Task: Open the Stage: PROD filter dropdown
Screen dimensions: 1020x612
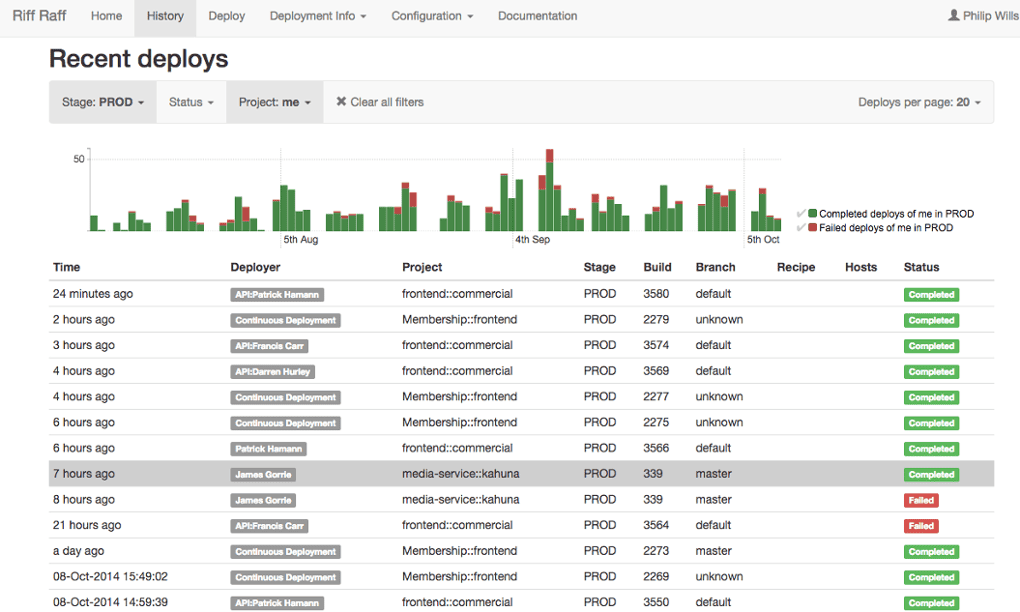Action: pos(103,102)
